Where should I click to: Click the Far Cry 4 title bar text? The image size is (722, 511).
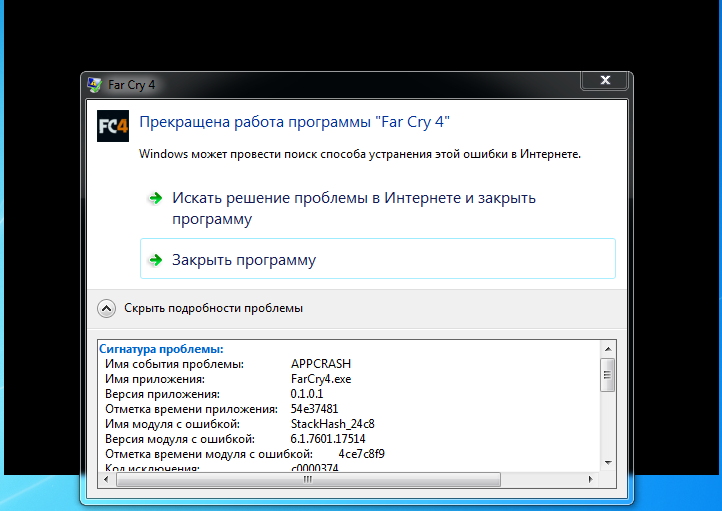131,85
